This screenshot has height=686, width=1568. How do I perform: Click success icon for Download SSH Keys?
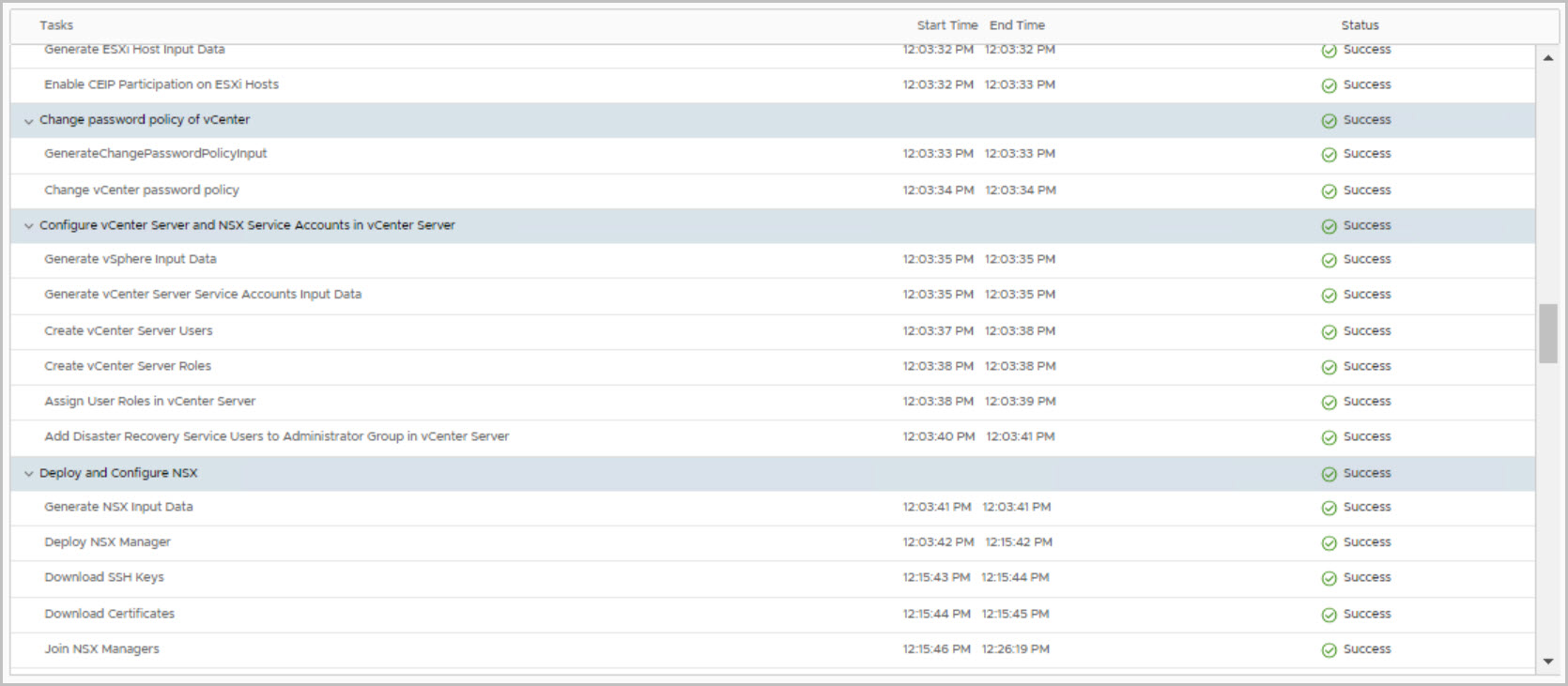(x=1329, y=579)
